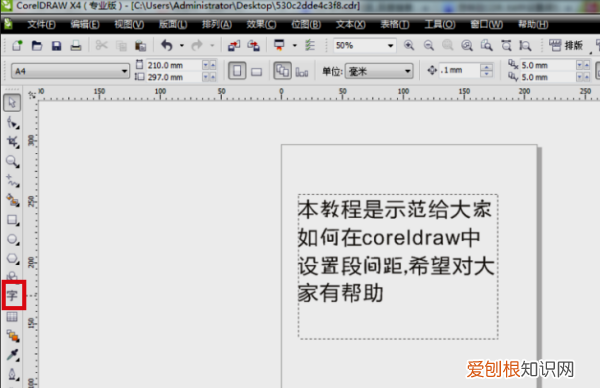The width and height of the screenshot is (600, 388).
Task: Select the Text tool 字
Action: point(12,295)
